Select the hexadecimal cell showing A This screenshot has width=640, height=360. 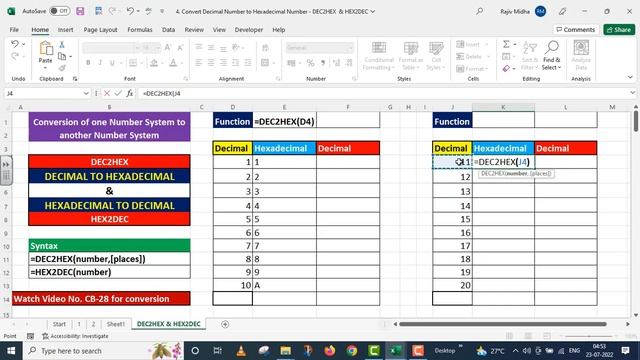pyautogui.click(x=284, y=285)
